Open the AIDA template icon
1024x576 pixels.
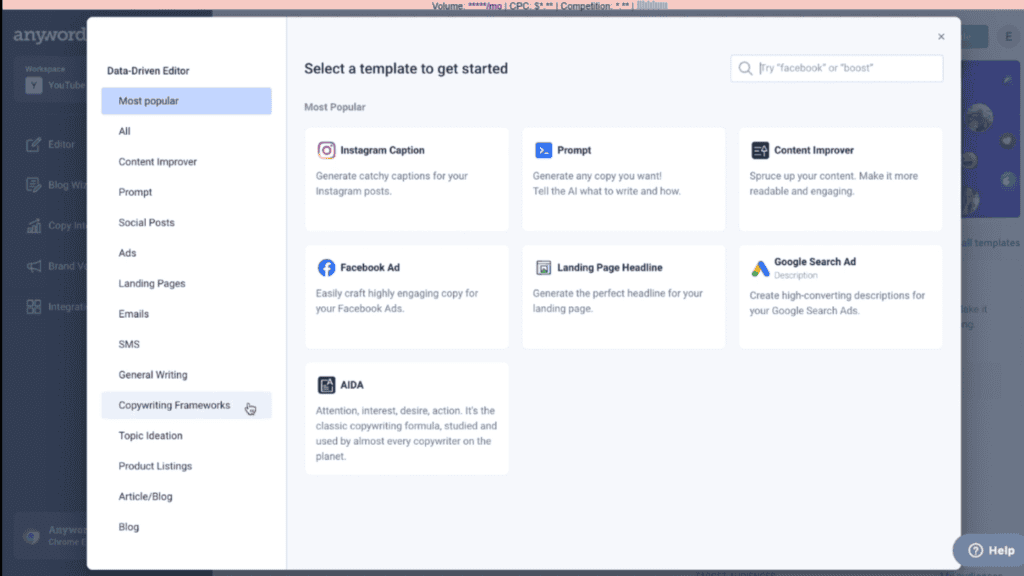pyautogui.click(x=325, y=384)
